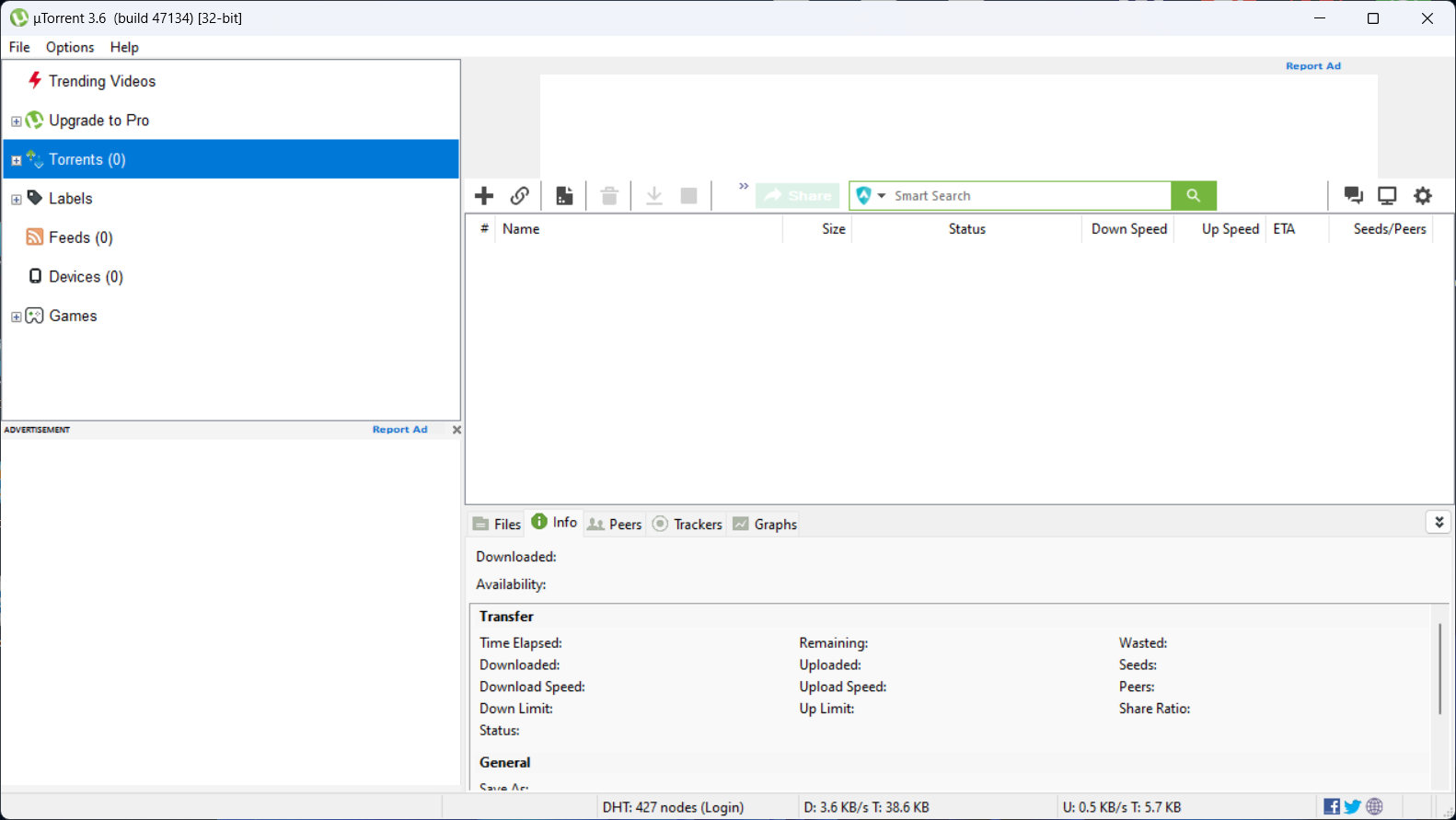Click the Start download arrow icon
1456x820 pixels.
(x=654, y=196)
